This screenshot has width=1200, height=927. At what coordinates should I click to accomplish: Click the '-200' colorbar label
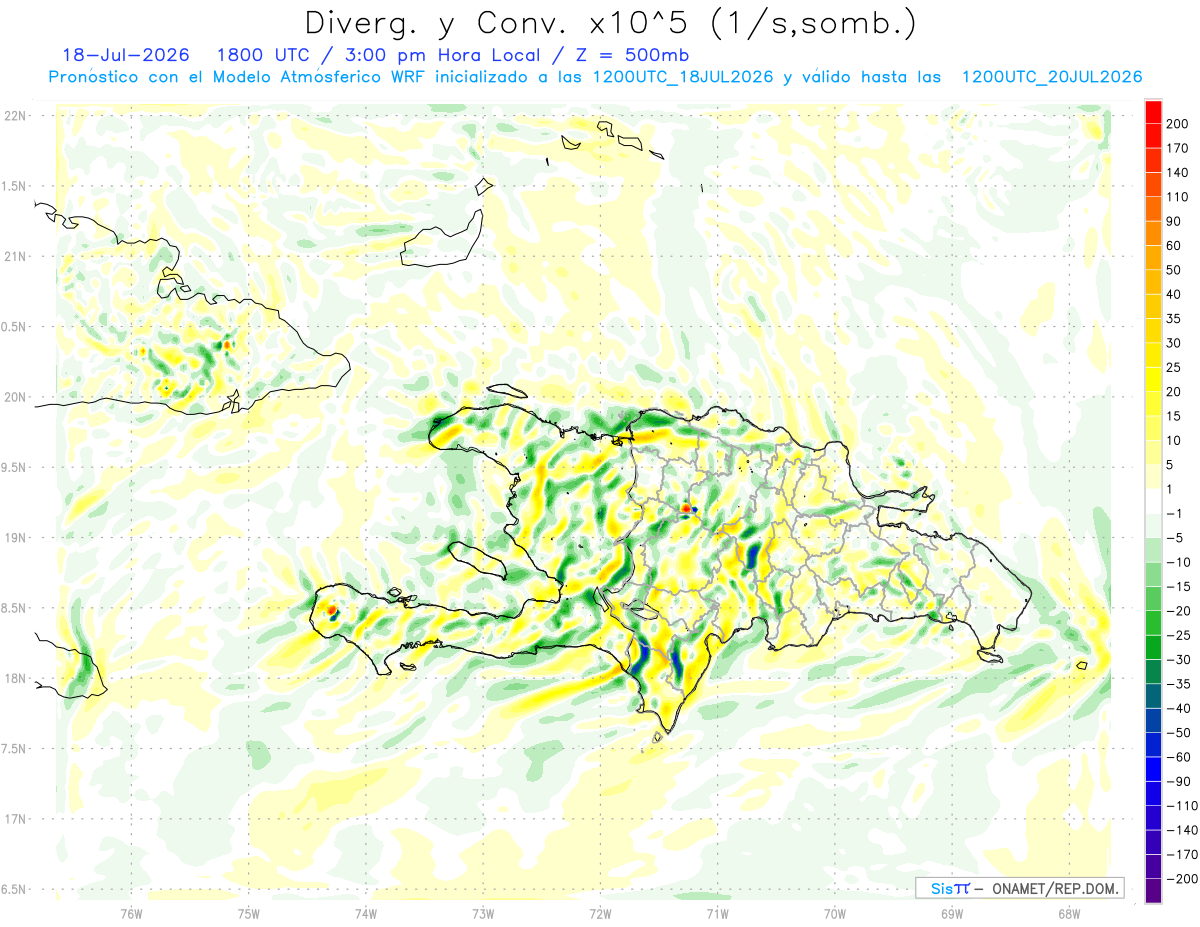[1180, 879]
